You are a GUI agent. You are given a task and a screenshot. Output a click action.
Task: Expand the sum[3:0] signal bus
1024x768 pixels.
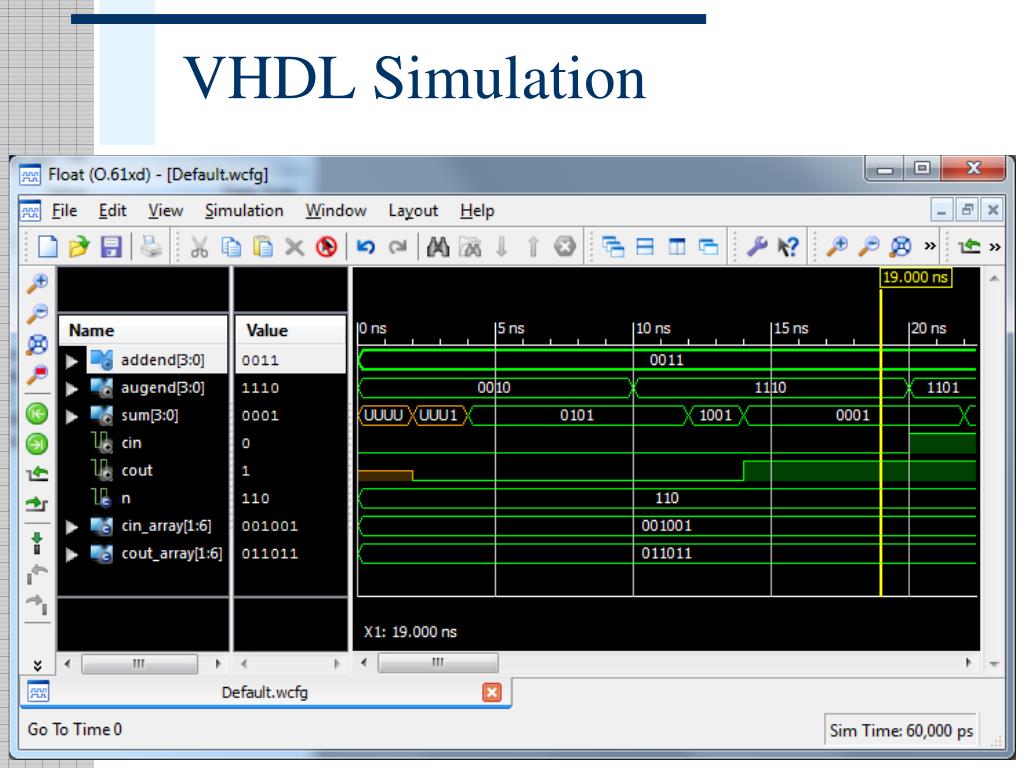pyautogui.click(x=72, y=415)
